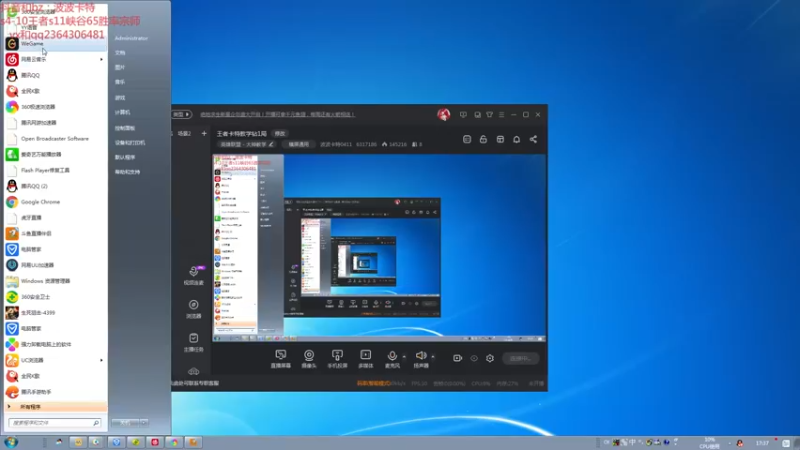Viewport: 800px width, 450px height.
Task: Open notification bell in streaming app
Action: [516, 139]
